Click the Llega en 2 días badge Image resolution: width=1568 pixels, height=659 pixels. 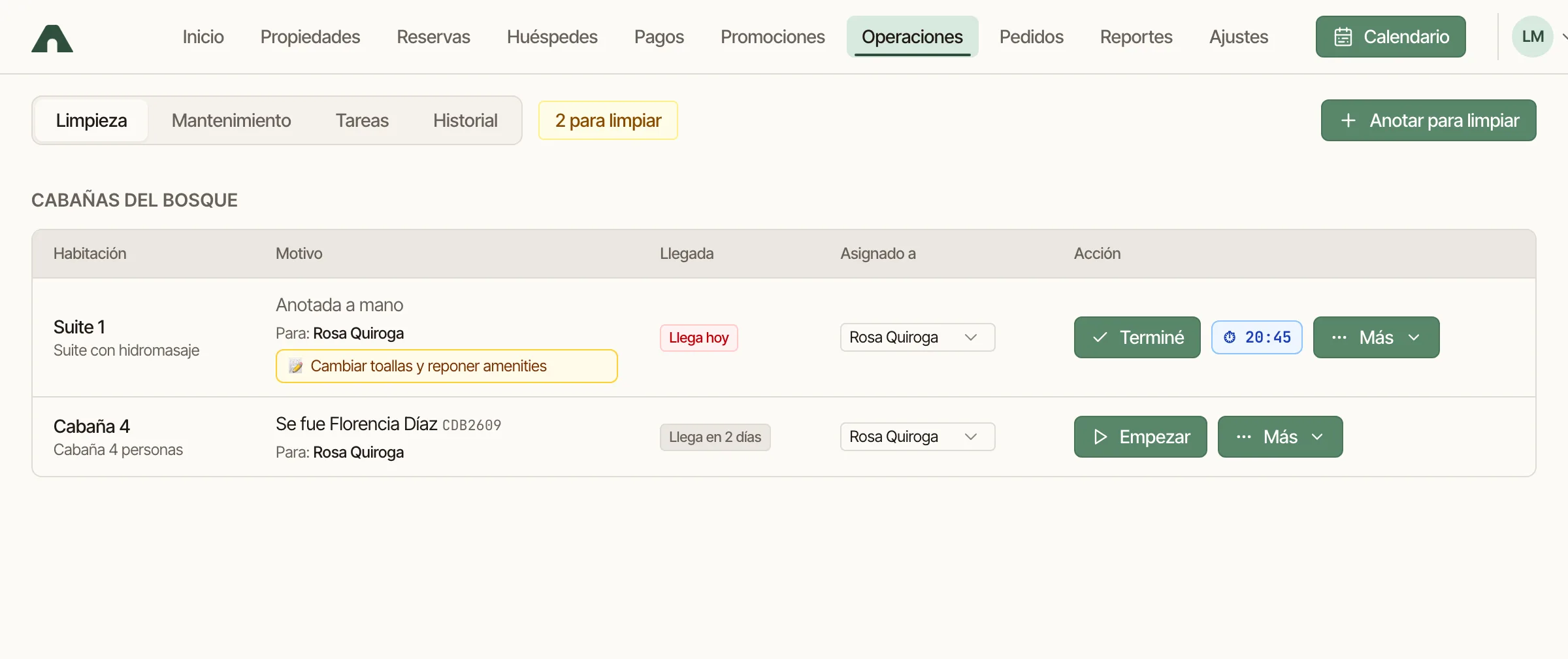click(715, 437)
